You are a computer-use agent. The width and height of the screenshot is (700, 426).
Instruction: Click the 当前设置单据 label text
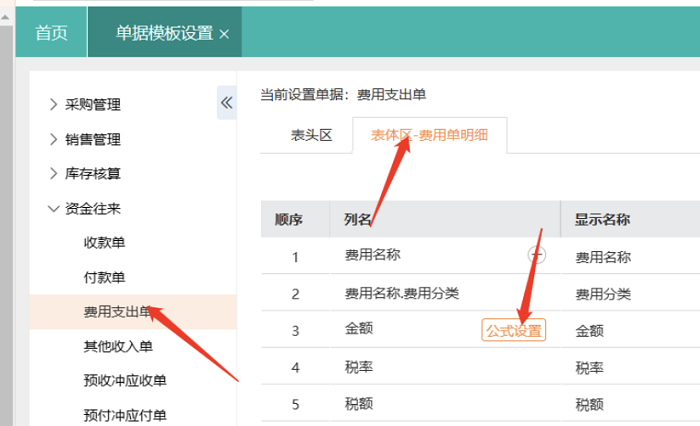305,95
